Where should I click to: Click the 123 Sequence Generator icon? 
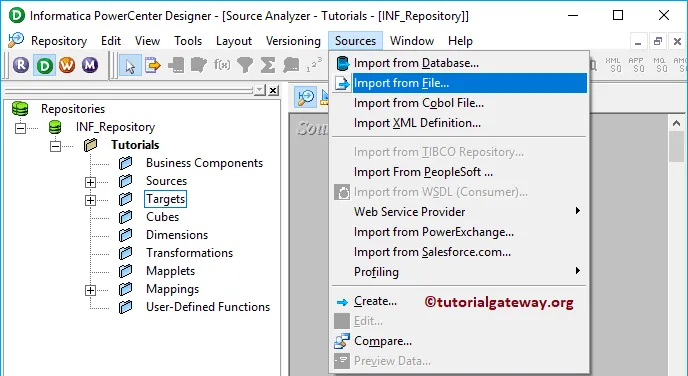314,65
